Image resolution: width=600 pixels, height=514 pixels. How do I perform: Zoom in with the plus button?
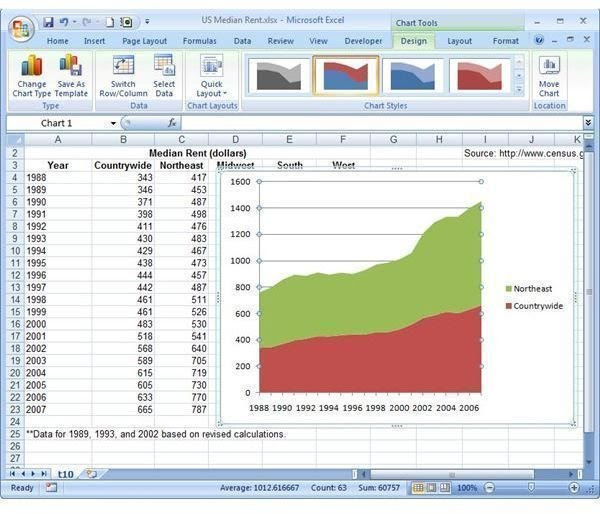(574, 488)
